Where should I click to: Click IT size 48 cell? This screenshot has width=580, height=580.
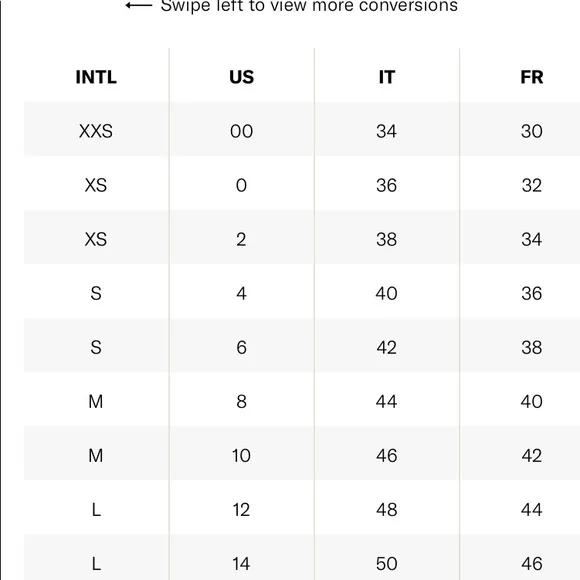[x=387, y=510]
